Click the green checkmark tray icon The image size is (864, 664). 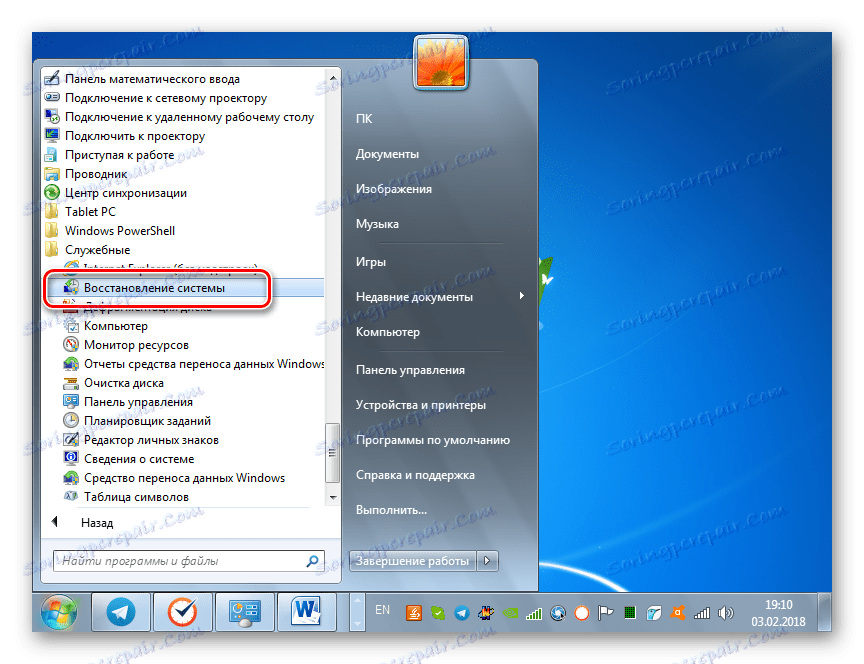[x=438, y=613]
